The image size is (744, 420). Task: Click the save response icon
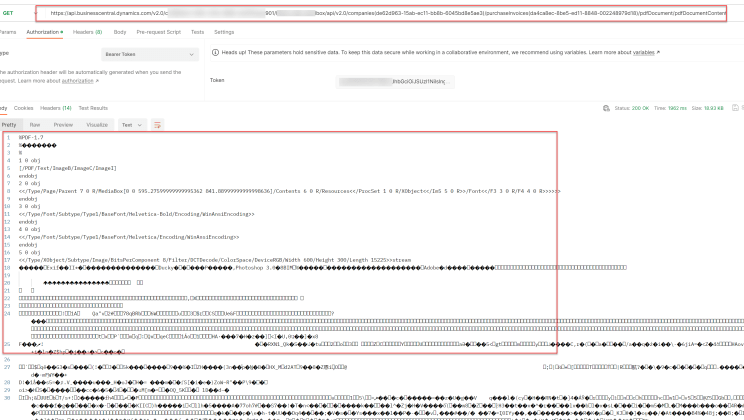coord(735,108)
